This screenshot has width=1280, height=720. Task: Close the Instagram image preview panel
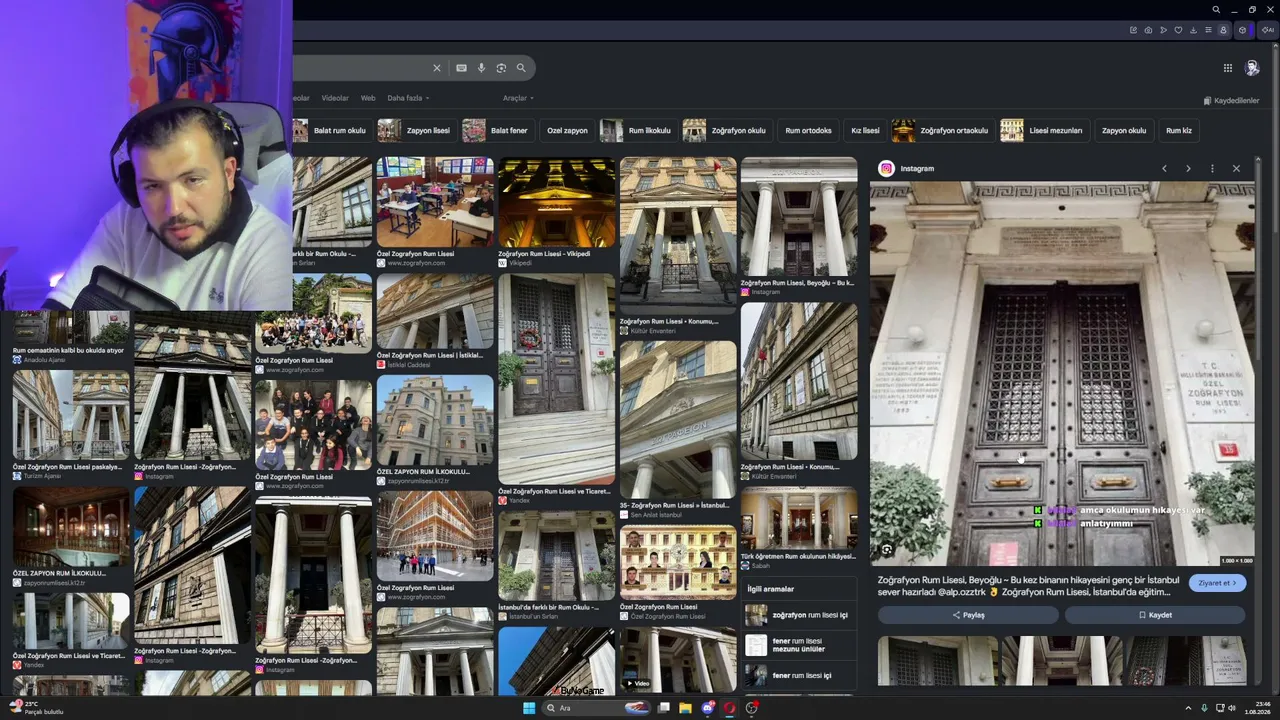point(1236,169)
